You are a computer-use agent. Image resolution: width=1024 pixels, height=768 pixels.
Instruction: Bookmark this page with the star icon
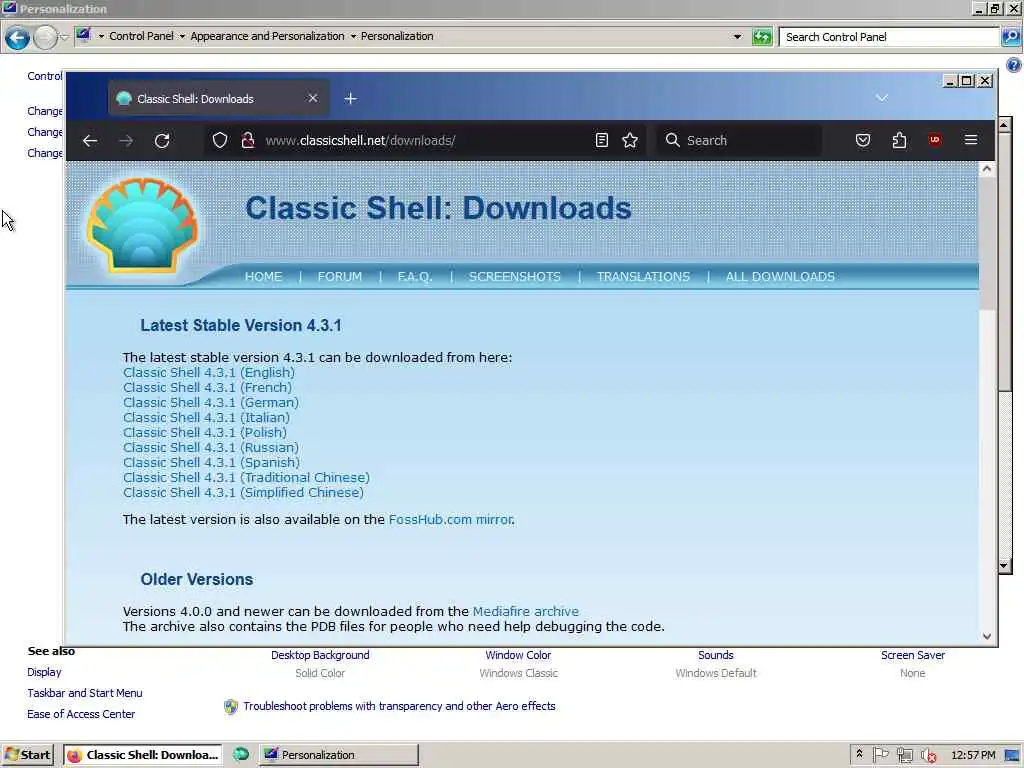tap(630, 140)
